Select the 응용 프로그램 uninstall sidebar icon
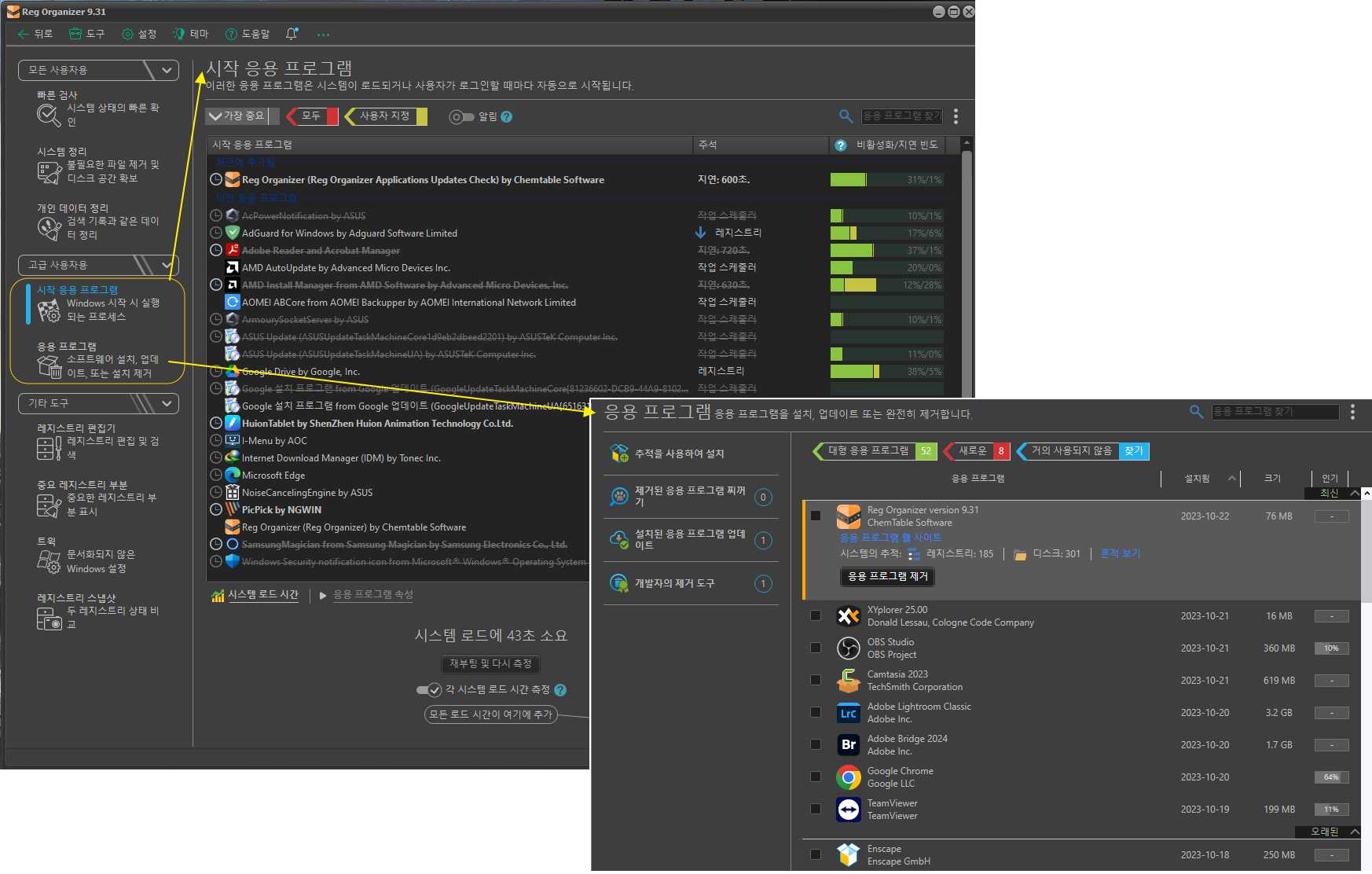The width and height of the screenshot is (1372, 874). pos(49,367)
